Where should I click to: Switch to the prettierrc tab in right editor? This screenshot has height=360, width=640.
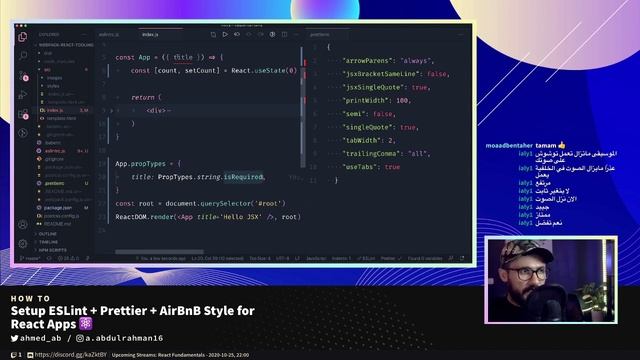click(320, 35)
